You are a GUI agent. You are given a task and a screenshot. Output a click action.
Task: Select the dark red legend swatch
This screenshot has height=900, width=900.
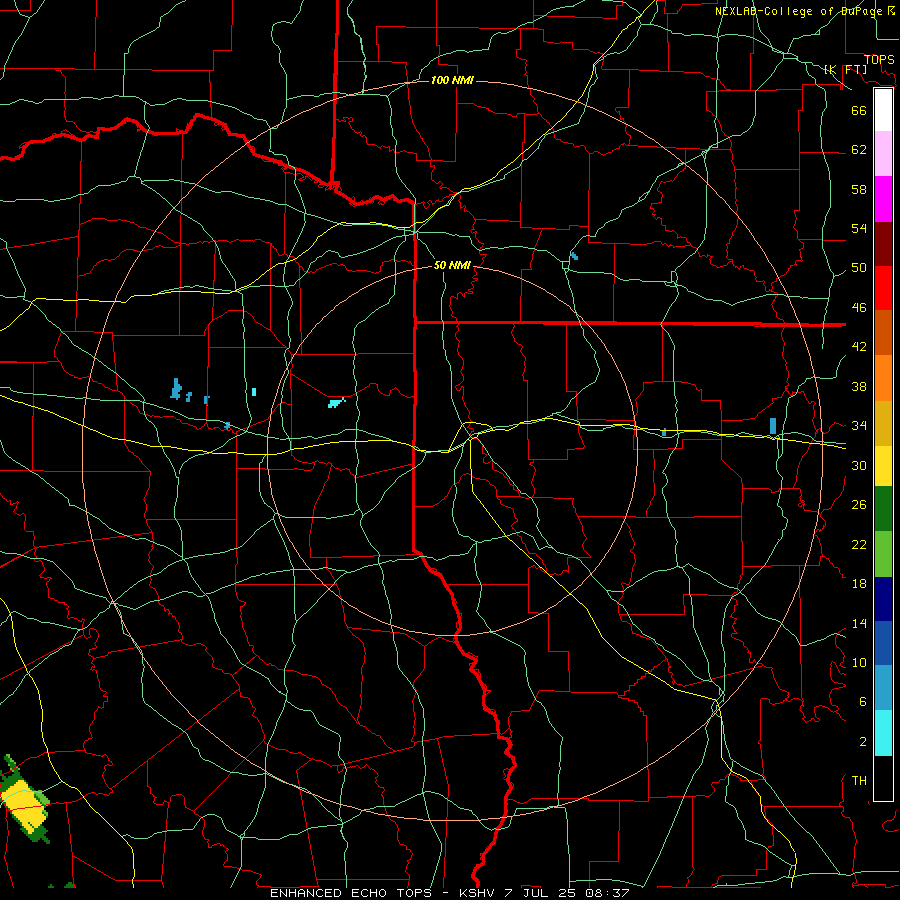click(883, 244)
